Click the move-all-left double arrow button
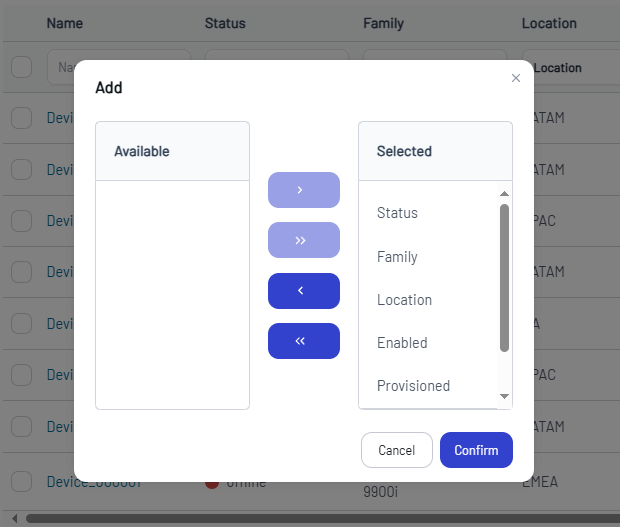620x527 pixels. (x=303, y=341)
